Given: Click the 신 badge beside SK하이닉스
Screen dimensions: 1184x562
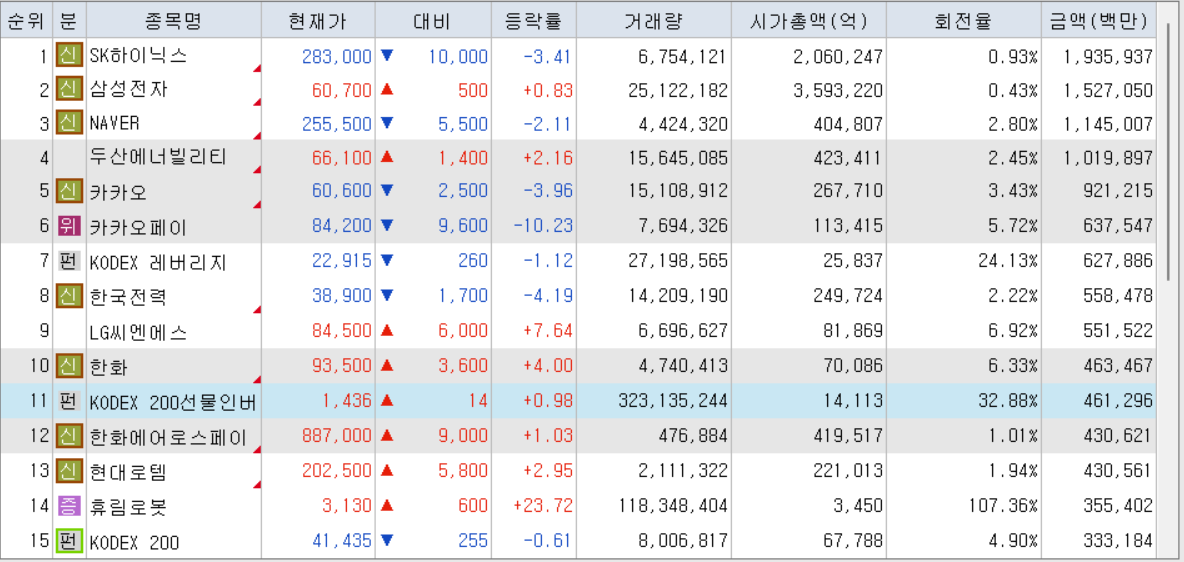Looking at the screenshot, I should (x=69, y=56).
